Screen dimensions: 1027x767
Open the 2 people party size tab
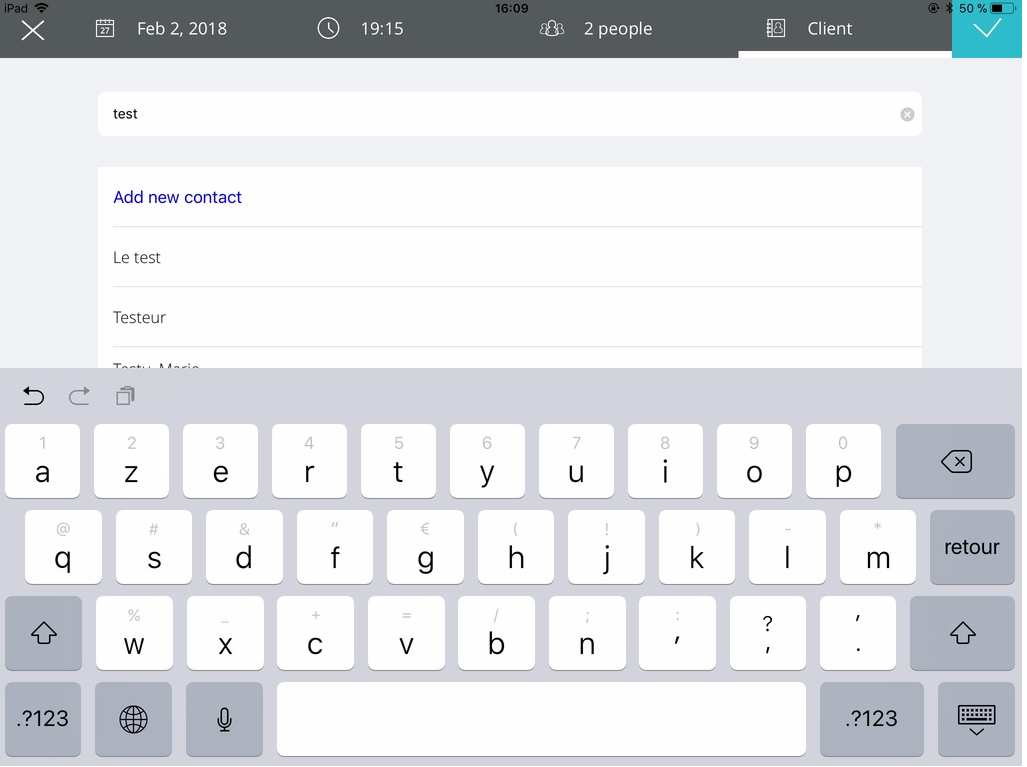[596, 29]
